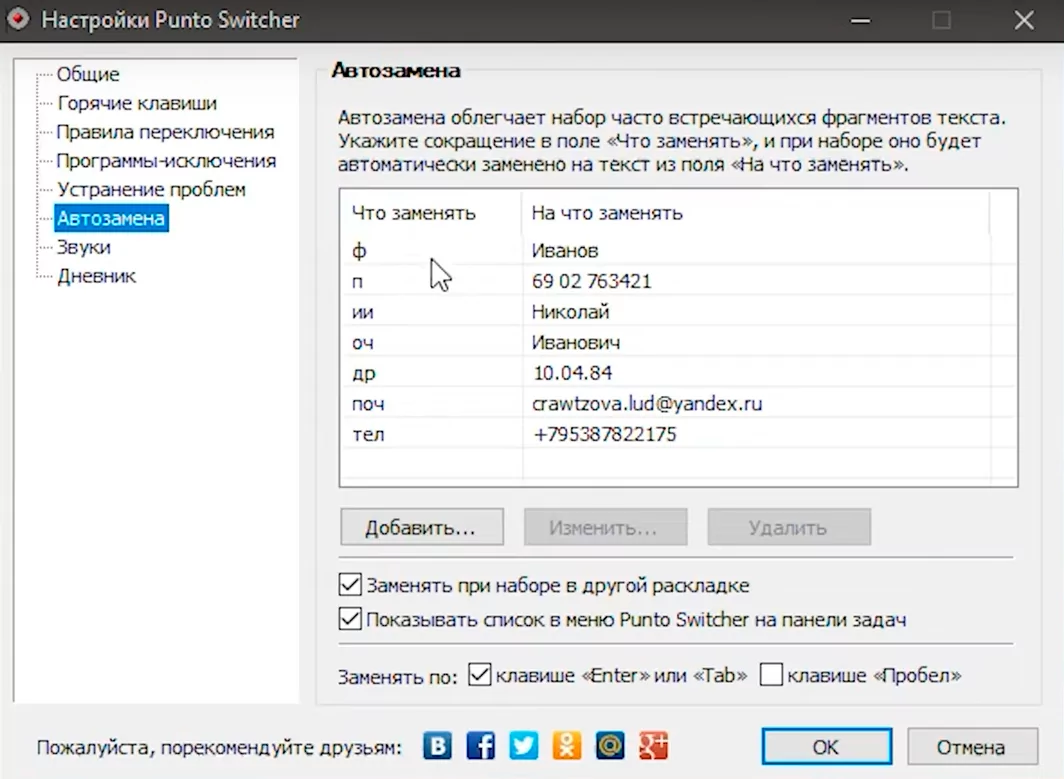Open Горячие клавиши section
The image size is (1064, 779).
137,103
